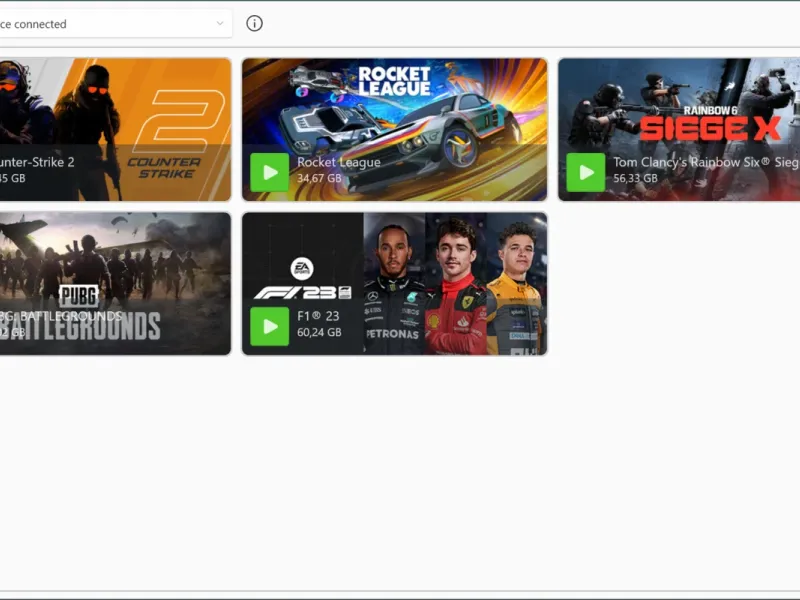Click the 'F1® 23' title text

click(x=318, y=316)
